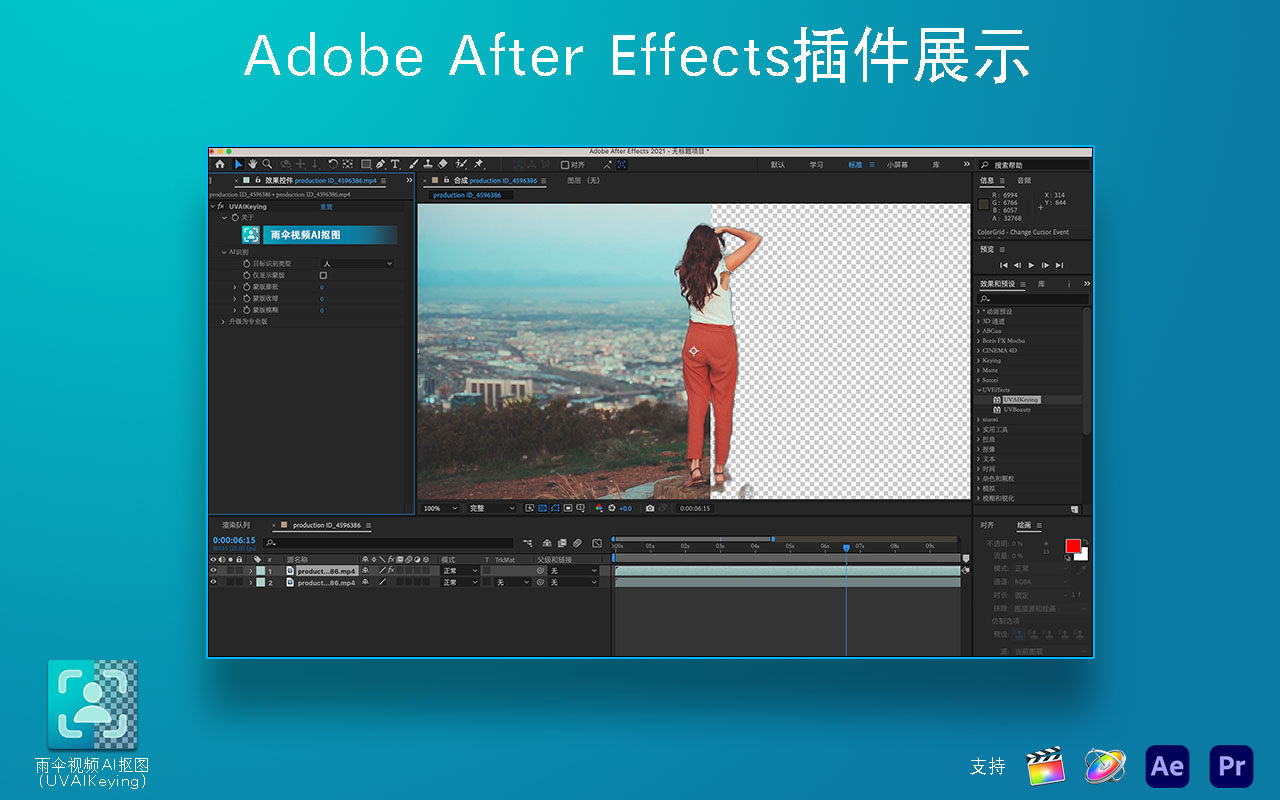Click the UVBeauty effect preset icon
The height and width of the screenshot is (800, 1280).
coord(997,410)
